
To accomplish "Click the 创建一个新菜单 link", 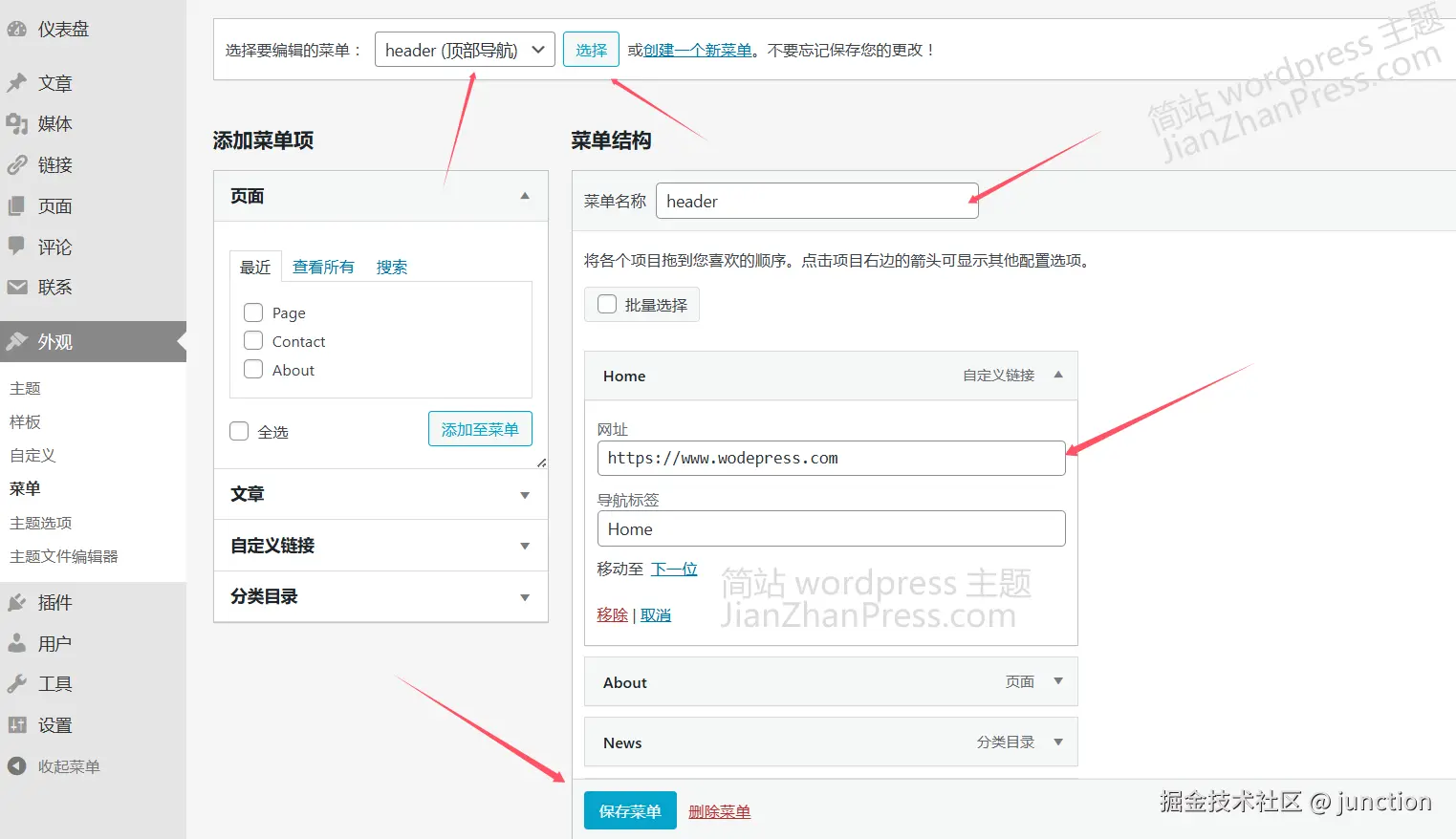I will pyautogui.click(x=698, y=50).
